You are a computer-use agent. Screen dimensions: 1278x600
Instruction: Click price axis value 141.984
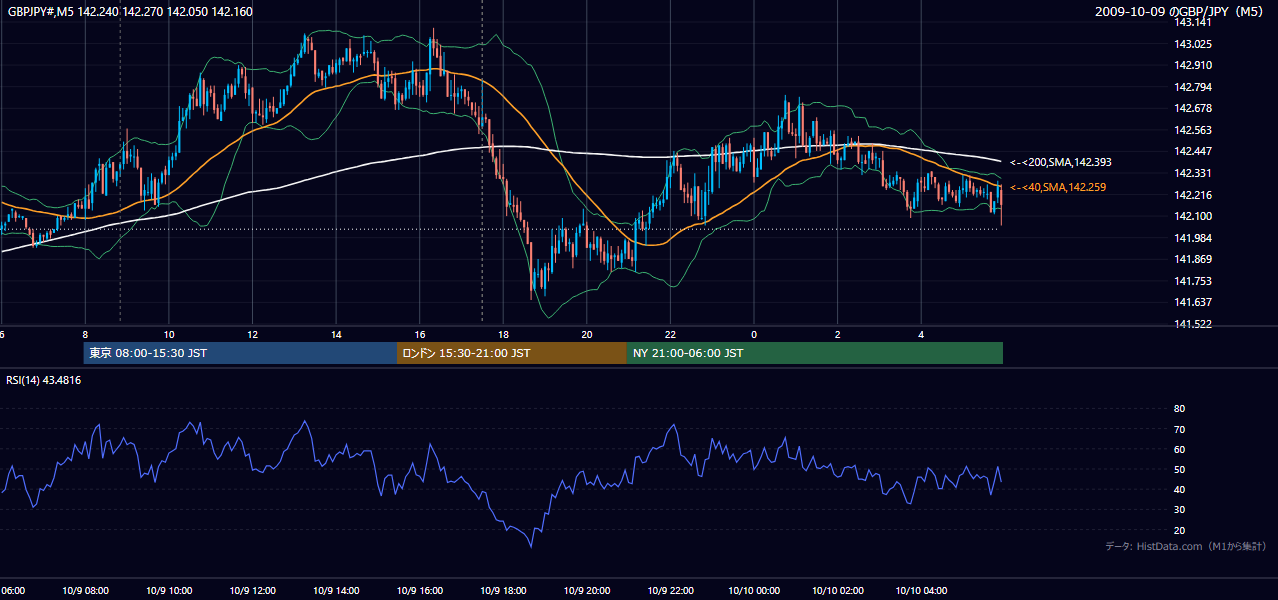click(1192, 238)
